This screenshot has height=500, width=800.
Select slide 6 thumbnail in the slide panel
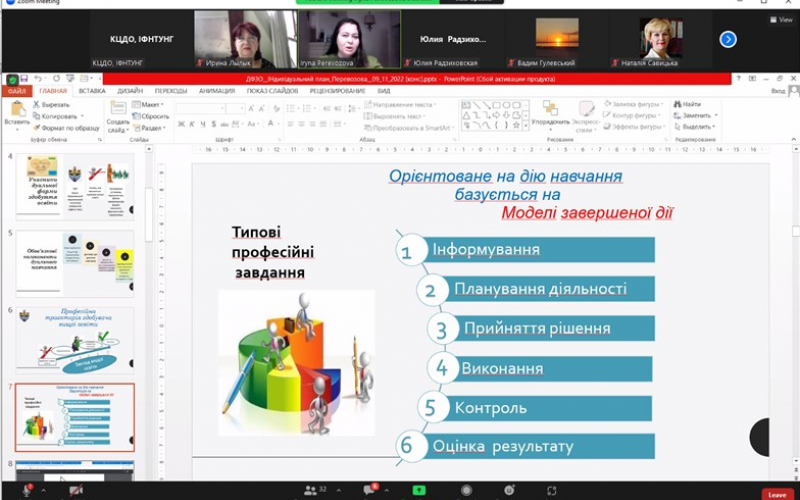click(75, 340)
